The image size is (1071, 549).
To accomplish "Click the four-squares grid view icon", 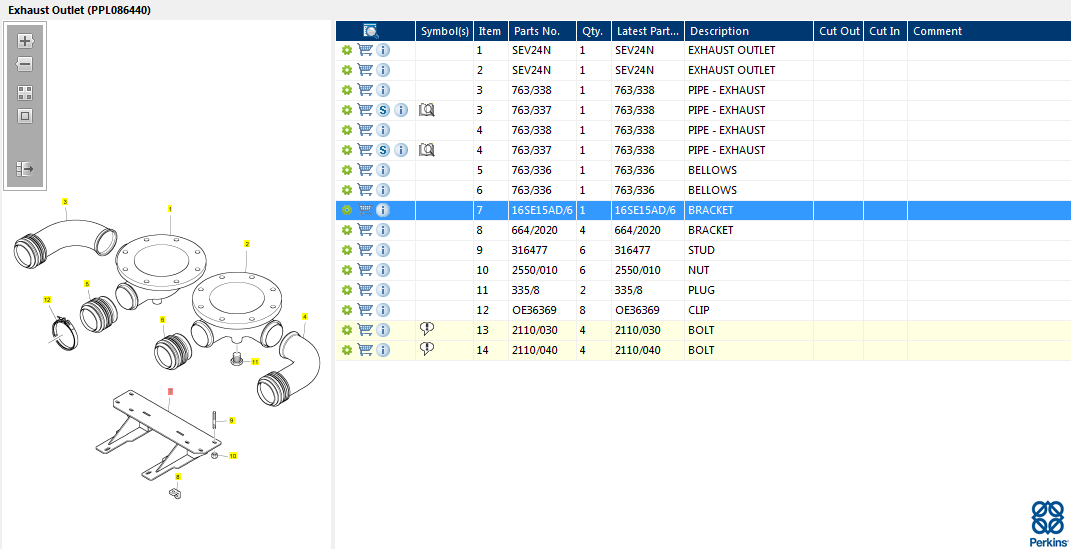I will point(25,93).
